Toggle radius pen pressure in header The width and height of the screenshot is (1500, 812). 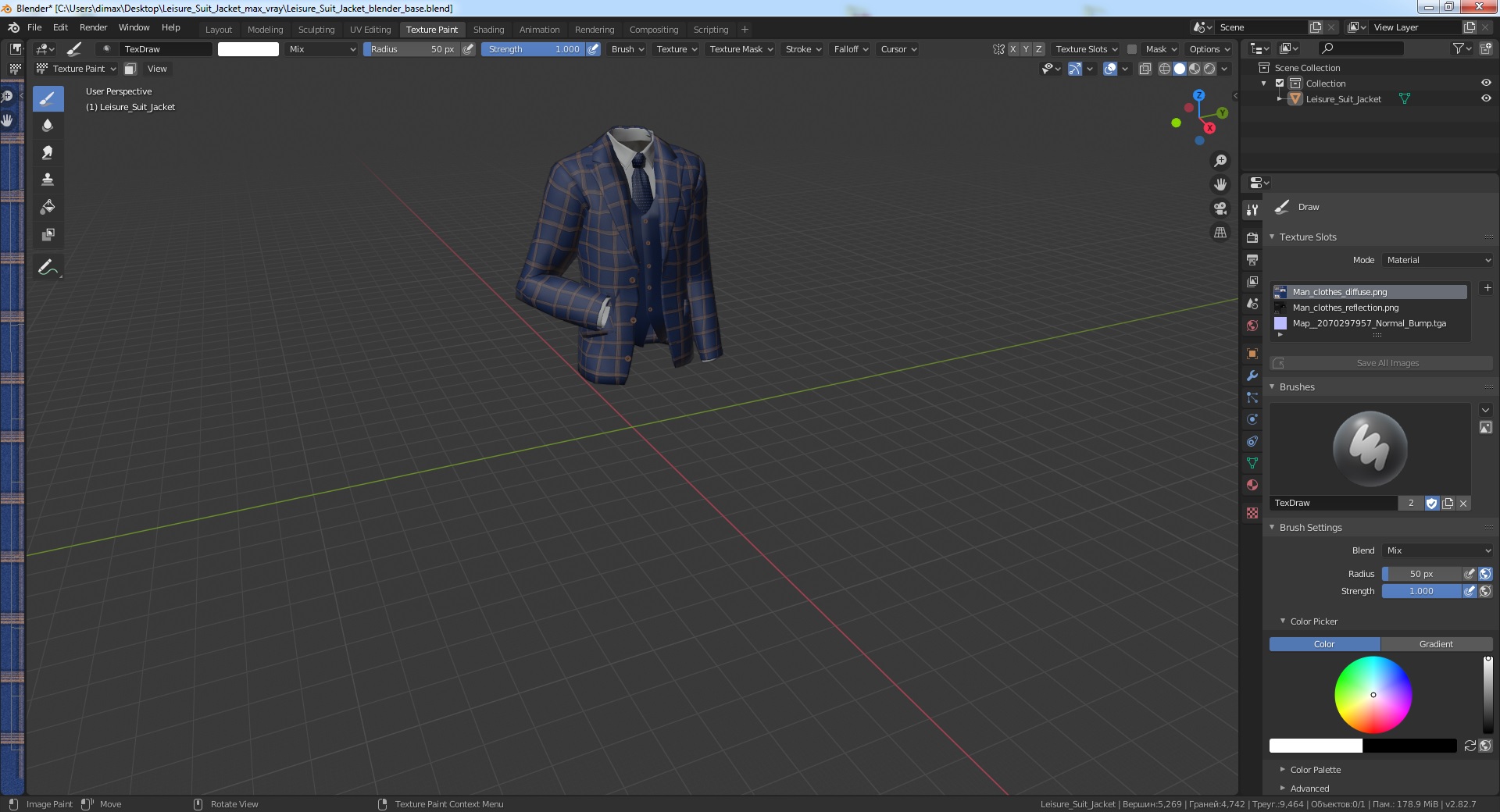point(468,49)
